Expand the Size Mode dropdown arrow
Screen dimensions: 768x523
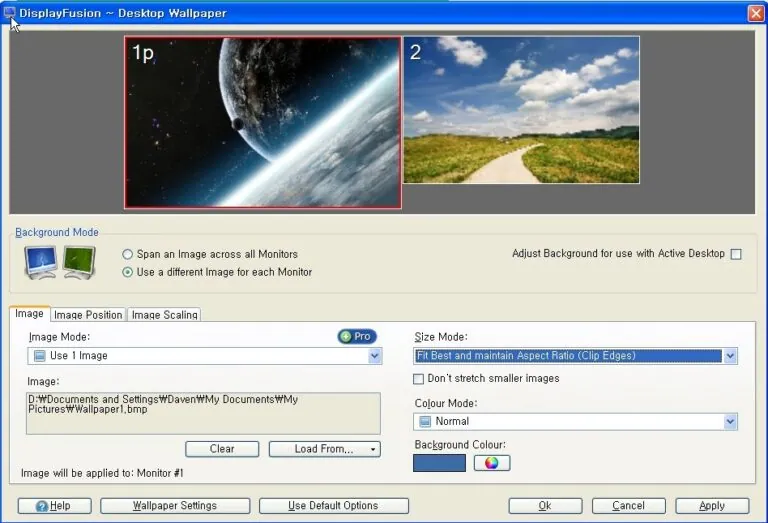730,356
